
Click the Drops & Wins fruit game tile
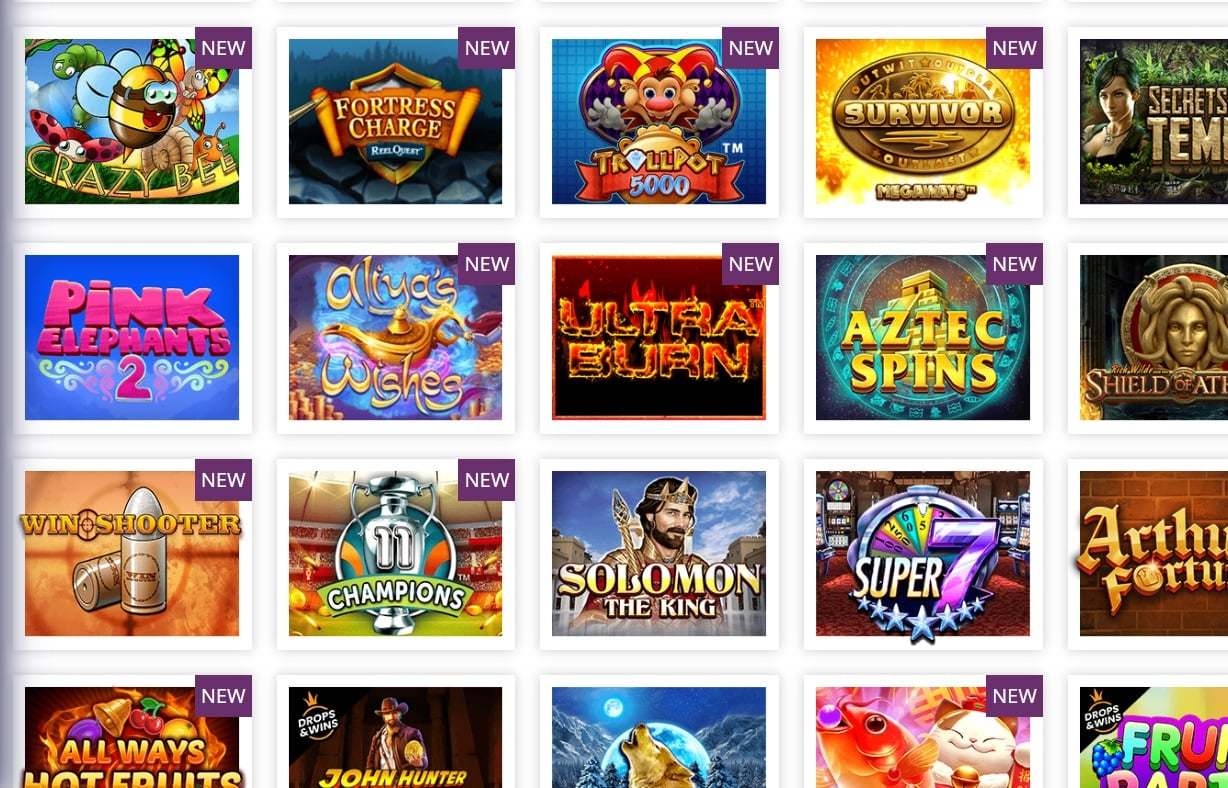(1154, 738)
